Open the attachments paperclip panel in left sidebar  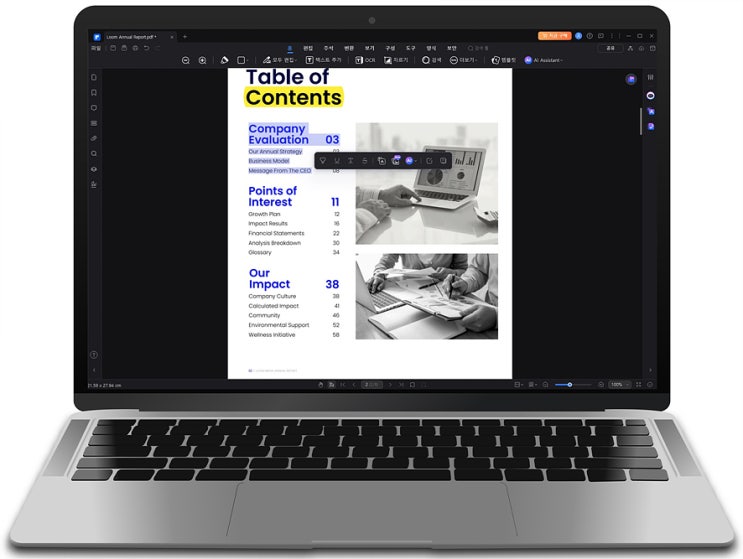click(x=94, y=138)
